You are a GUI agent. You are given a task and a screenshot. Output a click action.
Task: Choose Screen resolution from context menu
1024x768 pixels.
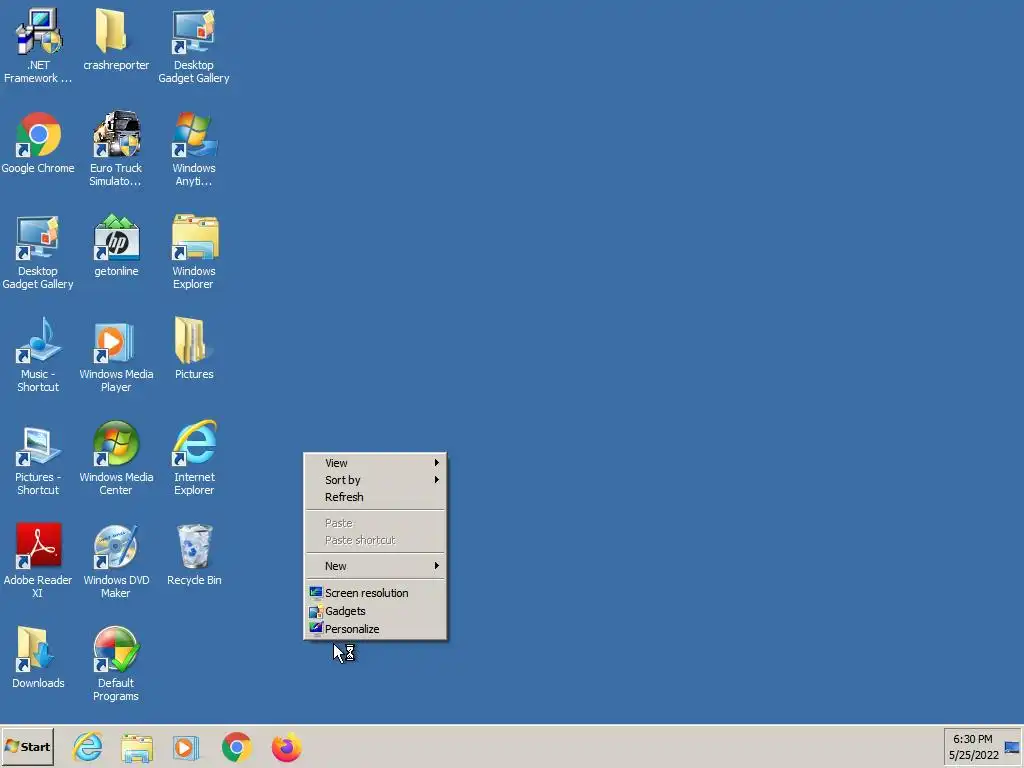[x=376, y=593]
